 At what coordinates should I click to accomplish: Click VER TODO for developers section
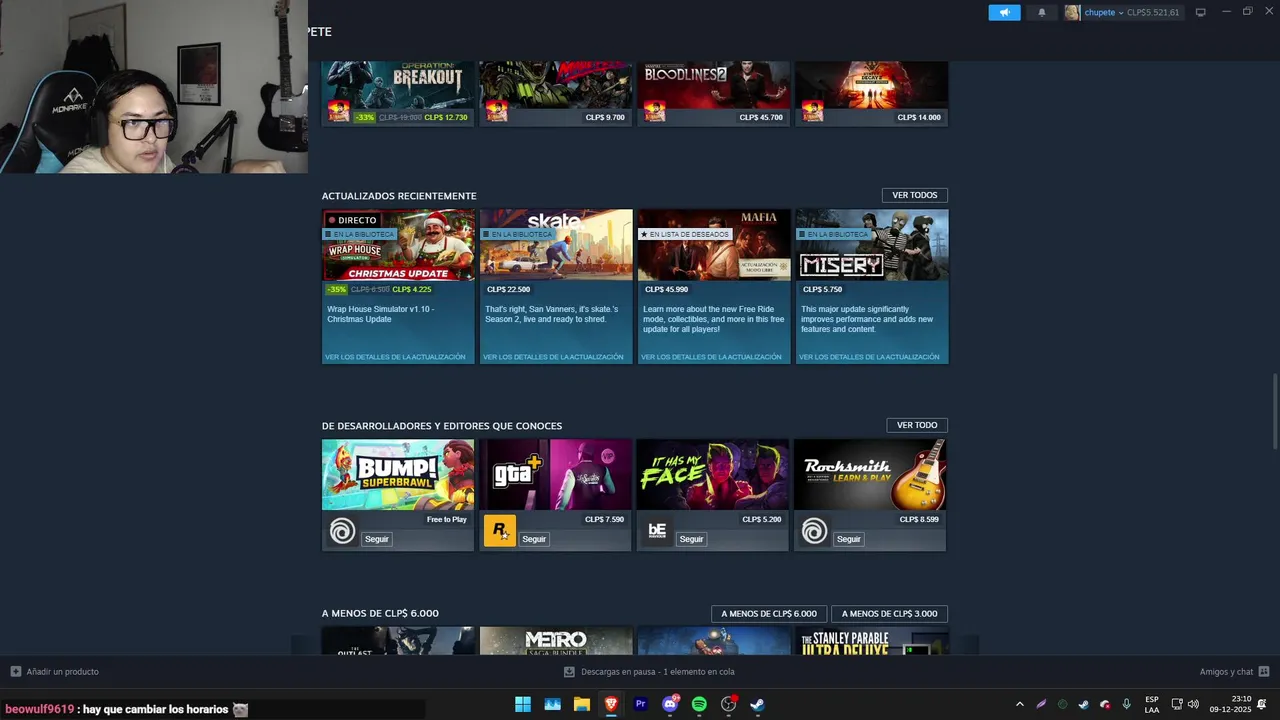[916, 425]
